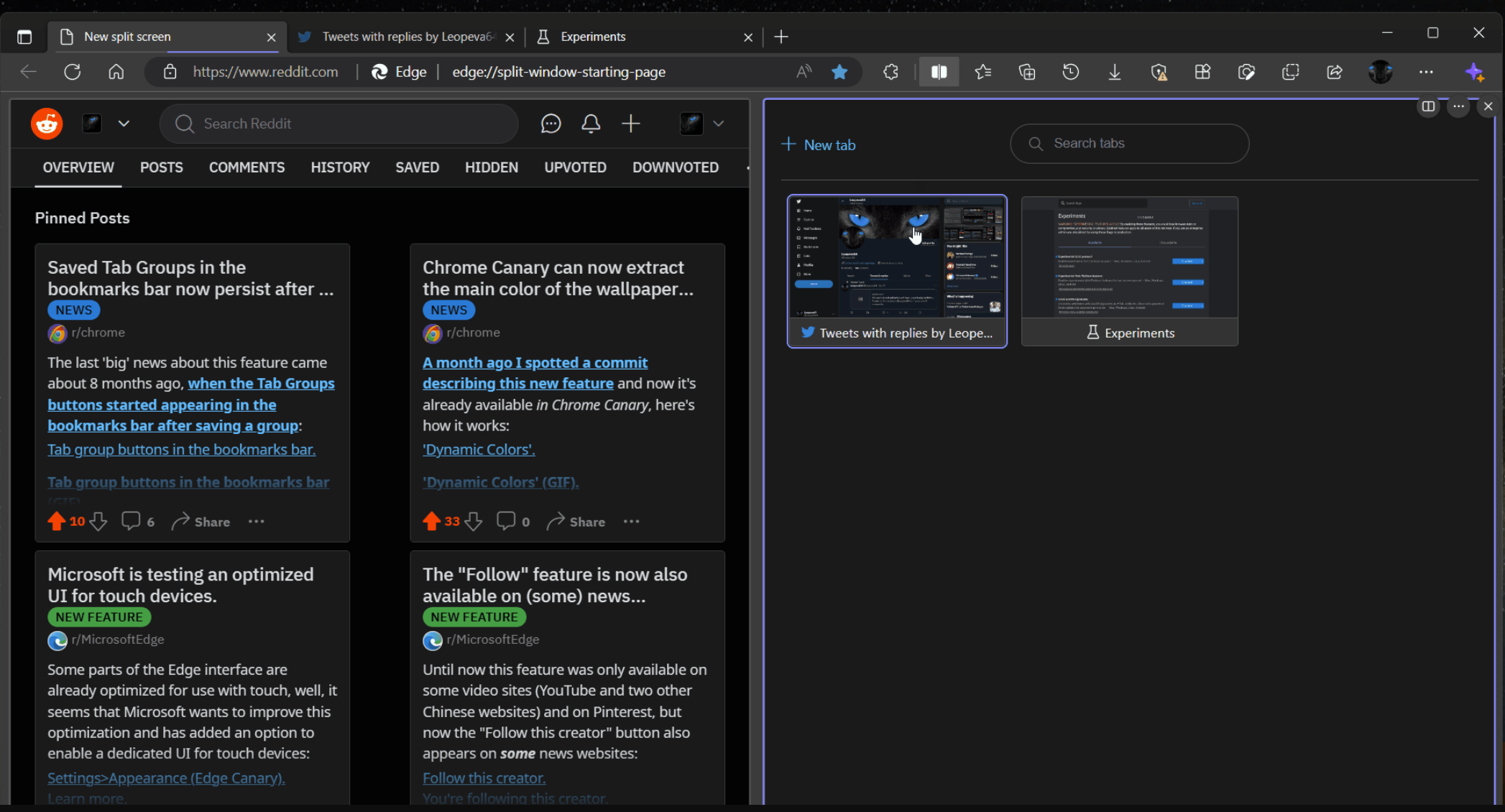Open the 'Dynamic Colors'. link
Viewport: 1505px width, 812px height.
[x=479, y=449]
